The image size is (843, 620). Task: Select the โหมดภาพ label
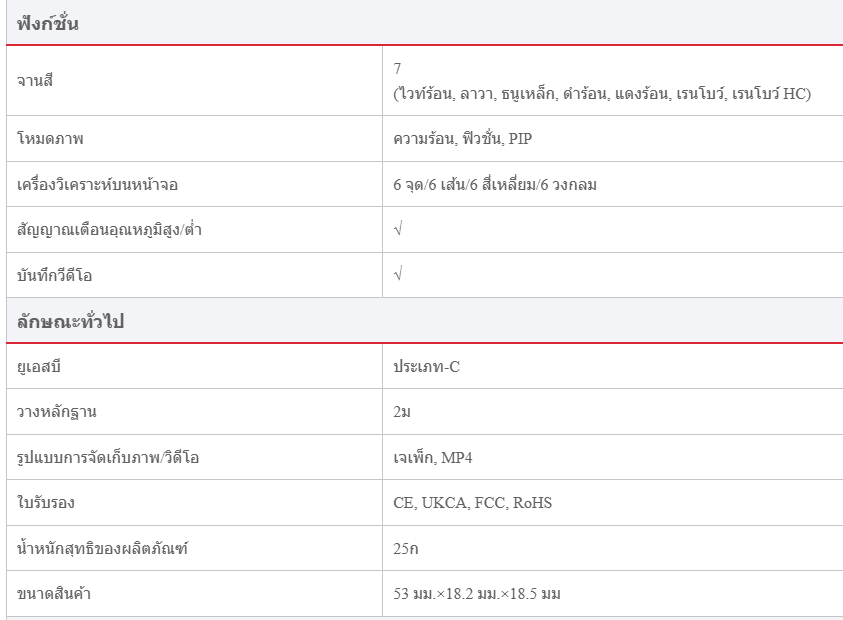pos(50,139)
